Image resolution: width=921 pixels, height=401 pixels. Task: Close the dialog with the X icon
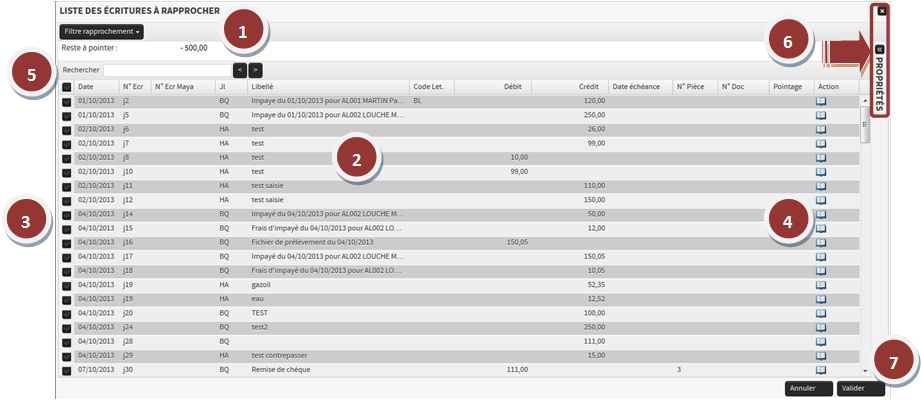(x=882, y=11)
